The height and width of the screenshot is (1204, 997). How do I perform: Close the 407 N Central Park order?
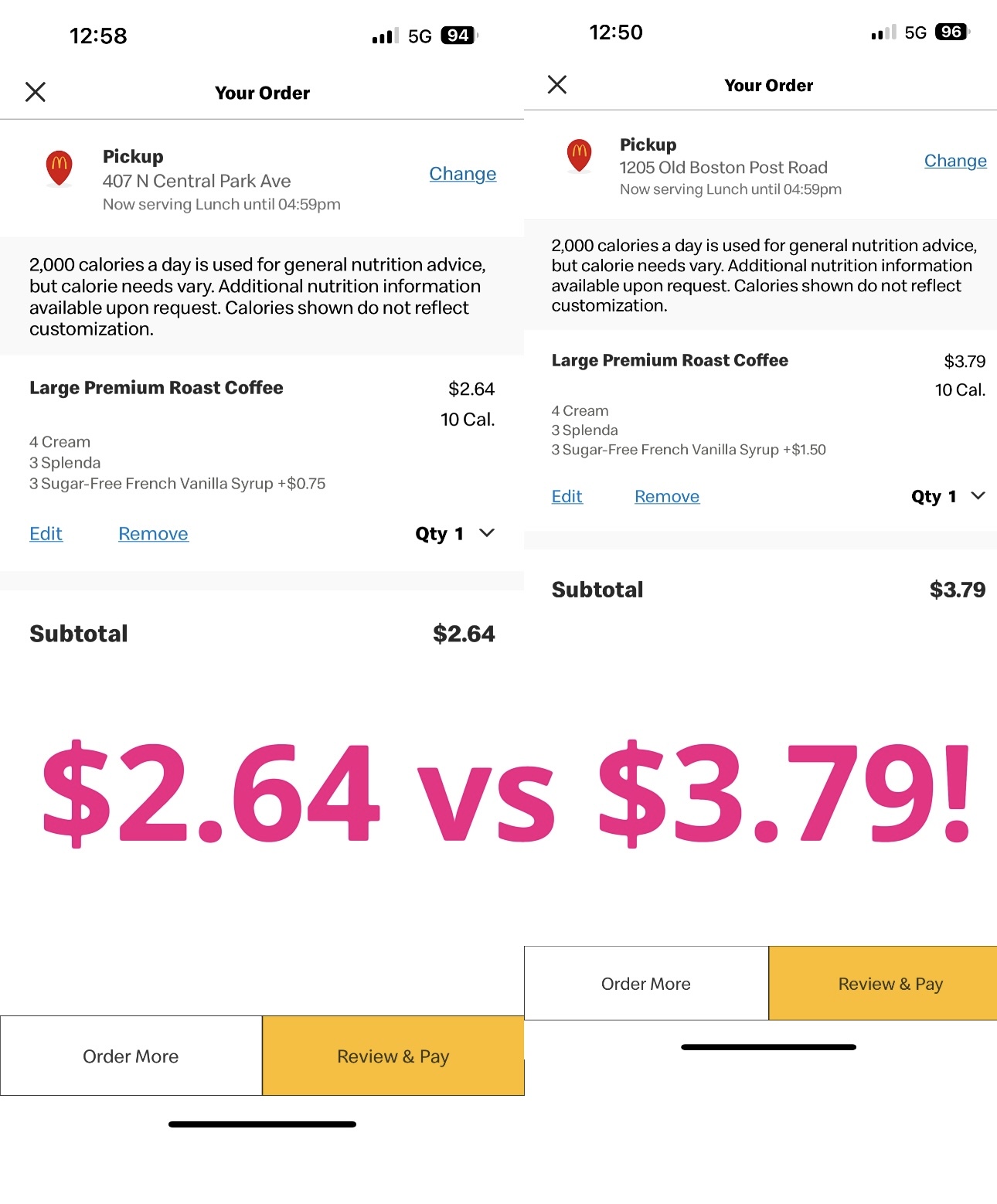click(36, 93)
